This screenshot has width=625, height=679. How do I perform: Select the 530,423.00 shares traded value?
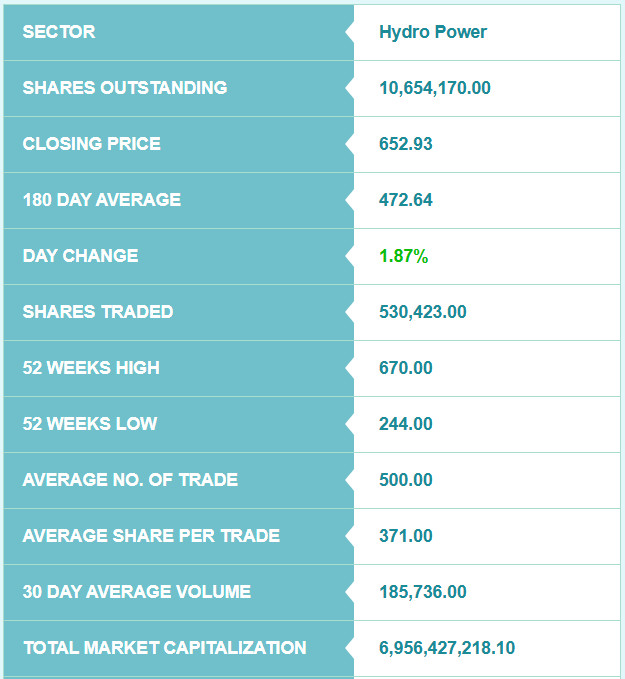point(423,312)
